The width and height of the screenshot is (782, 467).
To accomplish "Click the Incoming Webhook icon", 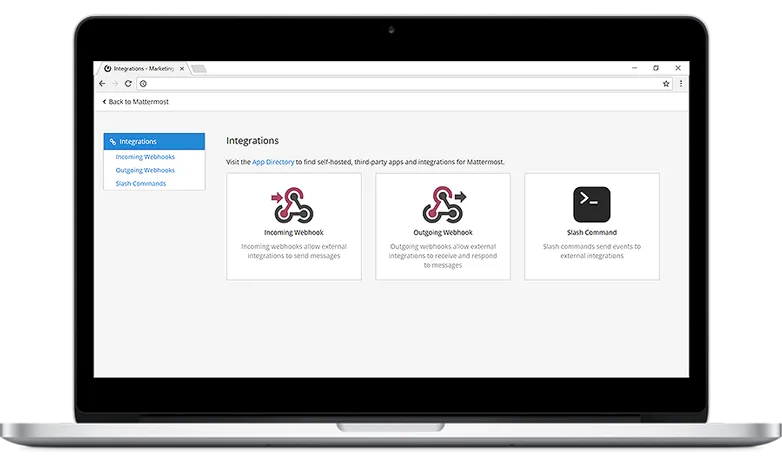I will point(292,205).
